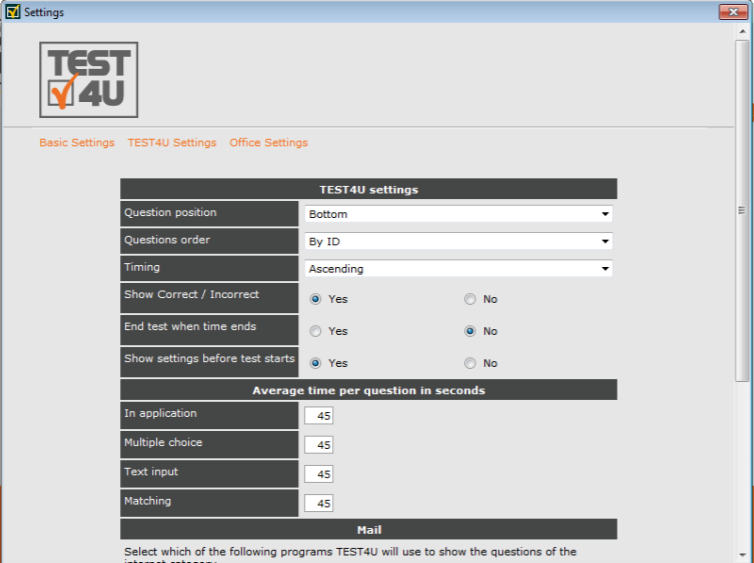The height and width of the screenshot is (563, 754).
Task: Click the TEST4U logo image
Action: pyautogui.click(x=88, y=80)
